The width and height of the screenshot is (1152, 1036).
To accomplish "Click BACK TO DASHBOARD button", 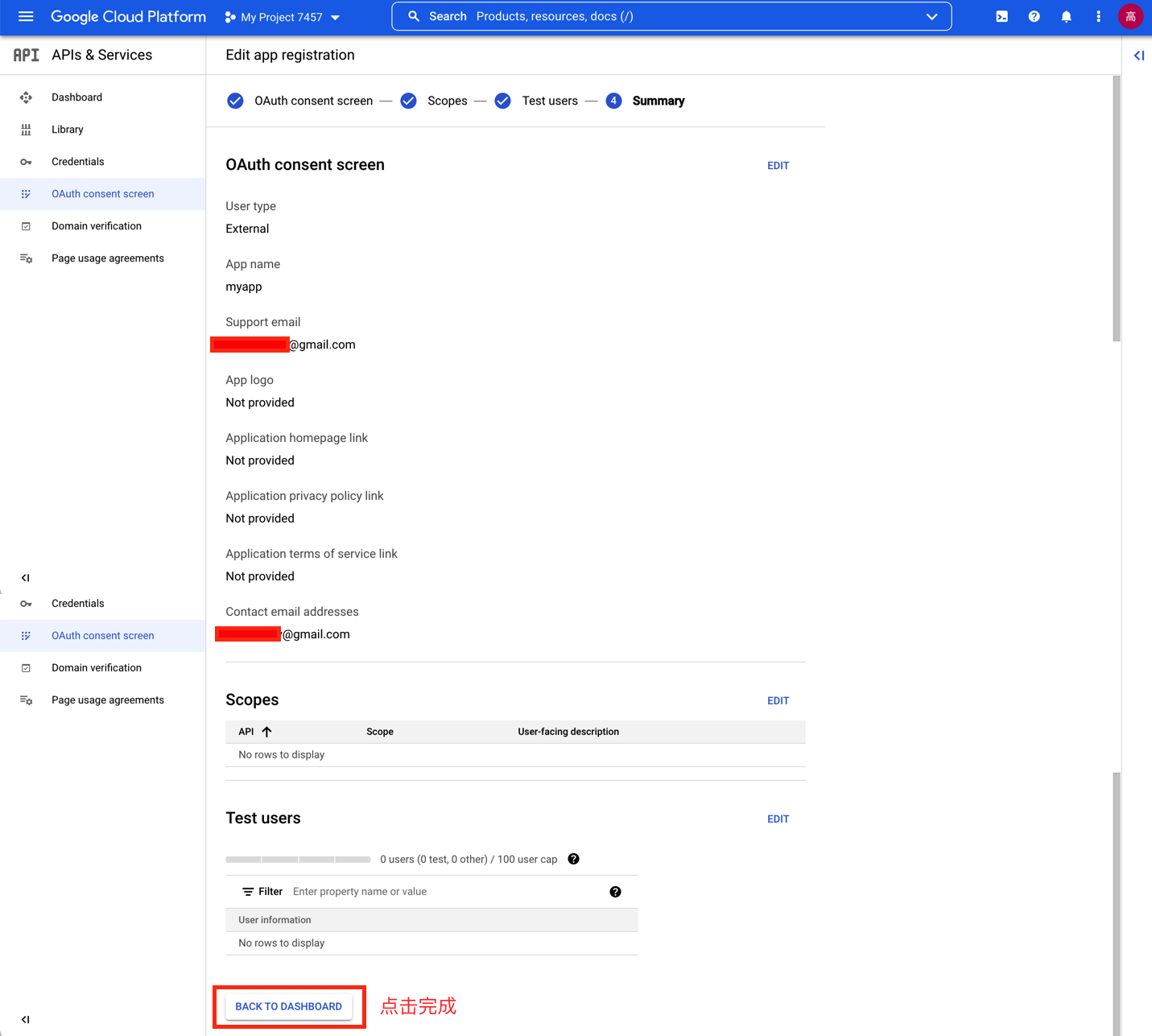I will 289,1007.
